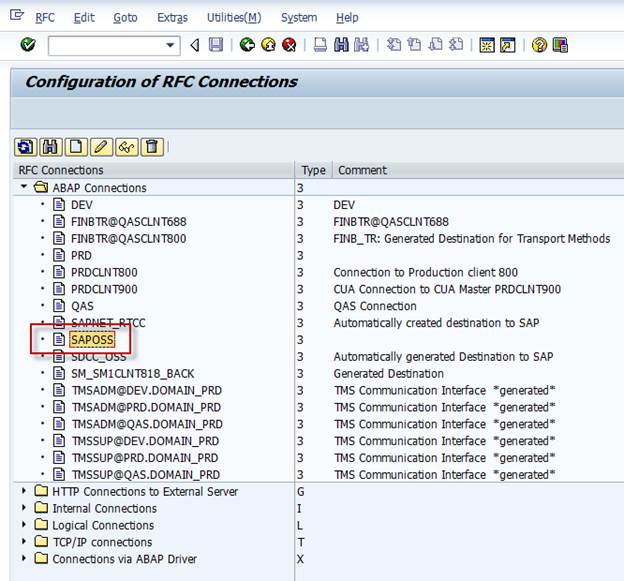
Task: Click the 'Generated Destination' comment text
Action: coord(388,374)
